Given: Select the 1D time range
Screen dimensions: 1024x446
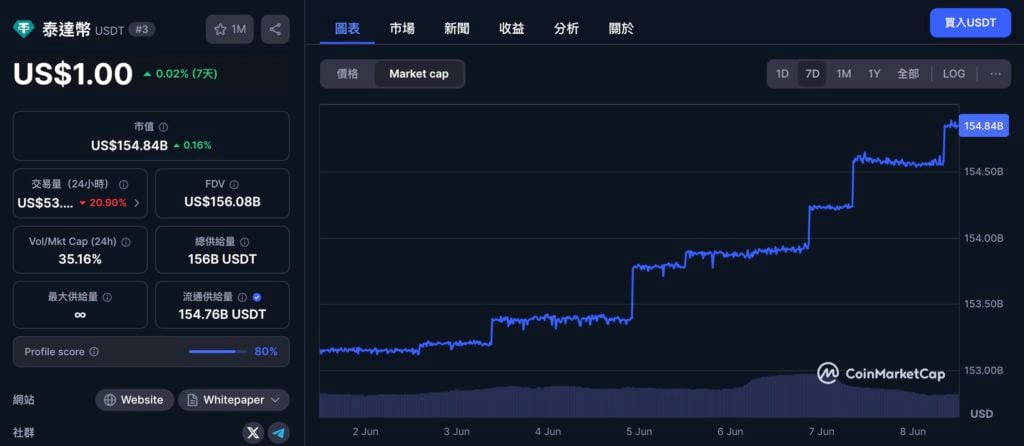Looking at the screenshot, I should [x=782, y=74].
